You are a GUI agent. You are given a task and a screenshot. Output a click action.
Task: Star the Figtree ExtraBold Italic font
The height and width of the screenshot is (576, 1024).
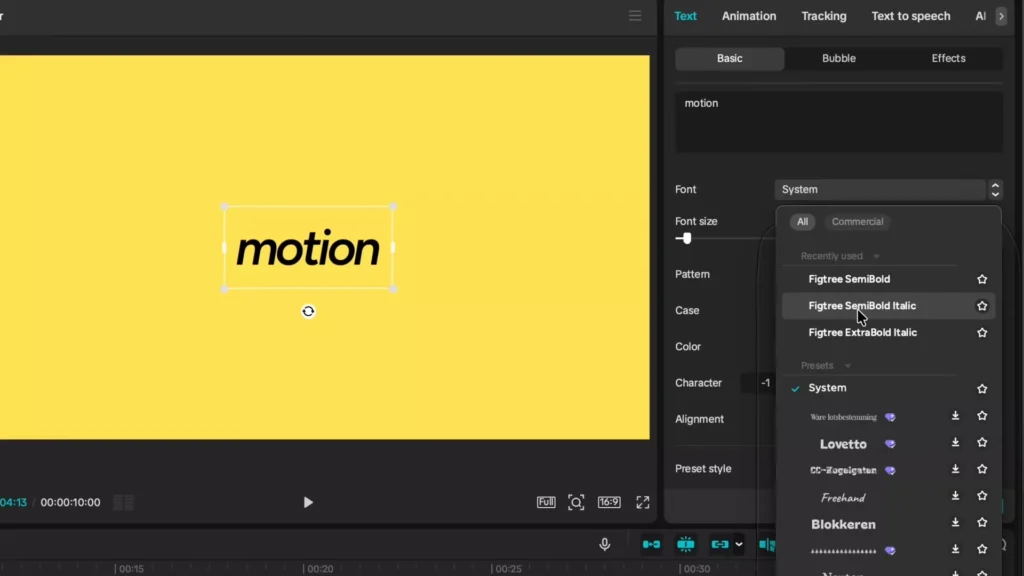(x=982, y=333)
